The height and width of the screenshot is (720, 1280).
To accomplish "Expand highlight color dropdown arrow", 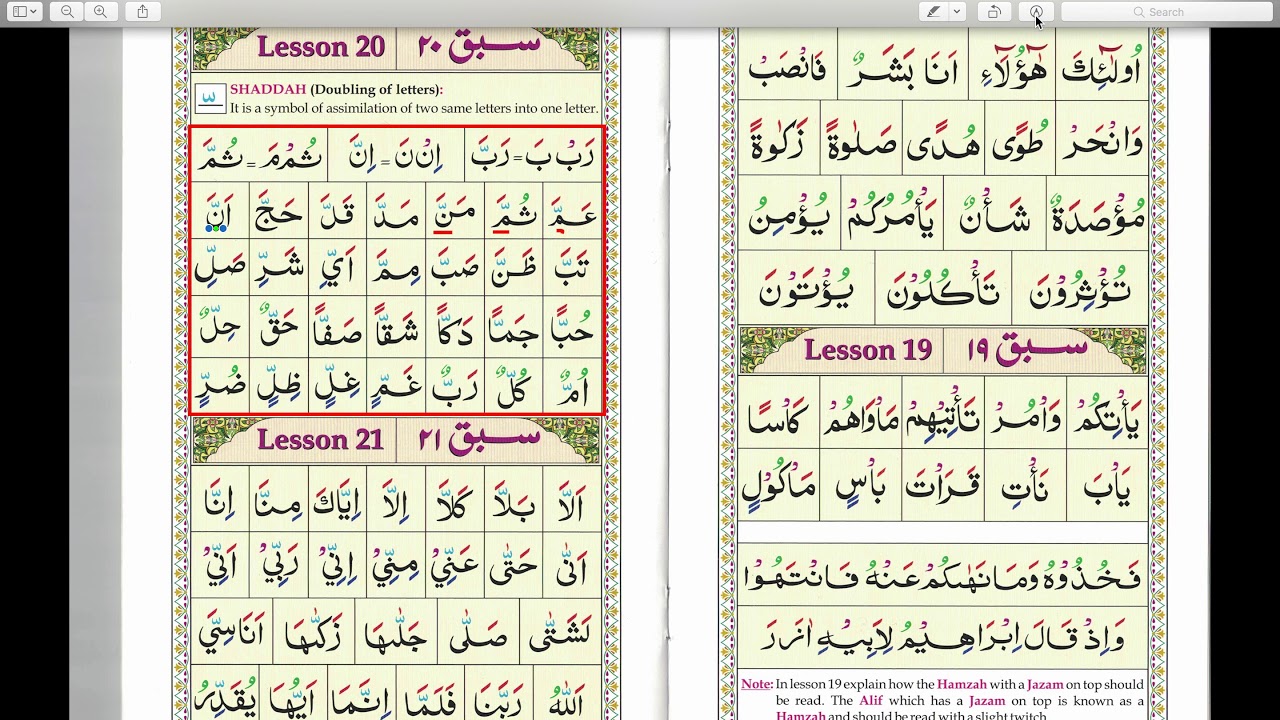I will coord(957,12).
